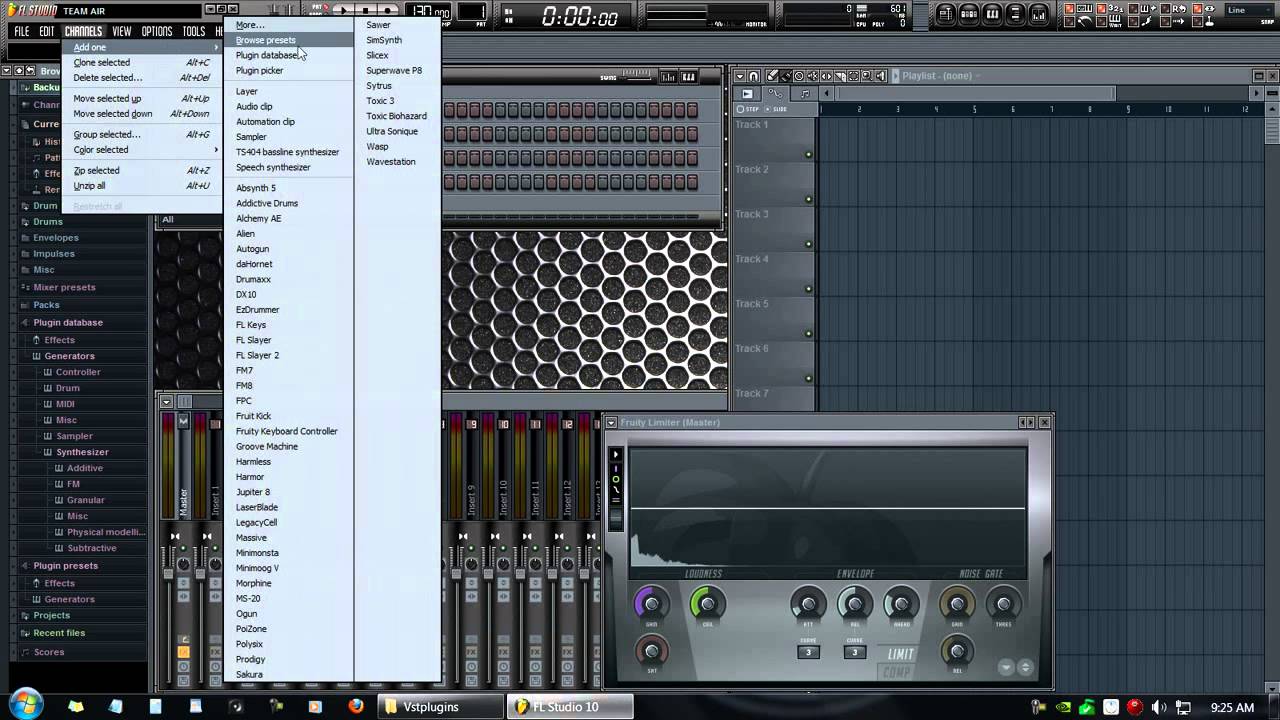The image size is (1280, 720).
Task: Select the Playlist draw pencil tool
Action: click(772, 76)
